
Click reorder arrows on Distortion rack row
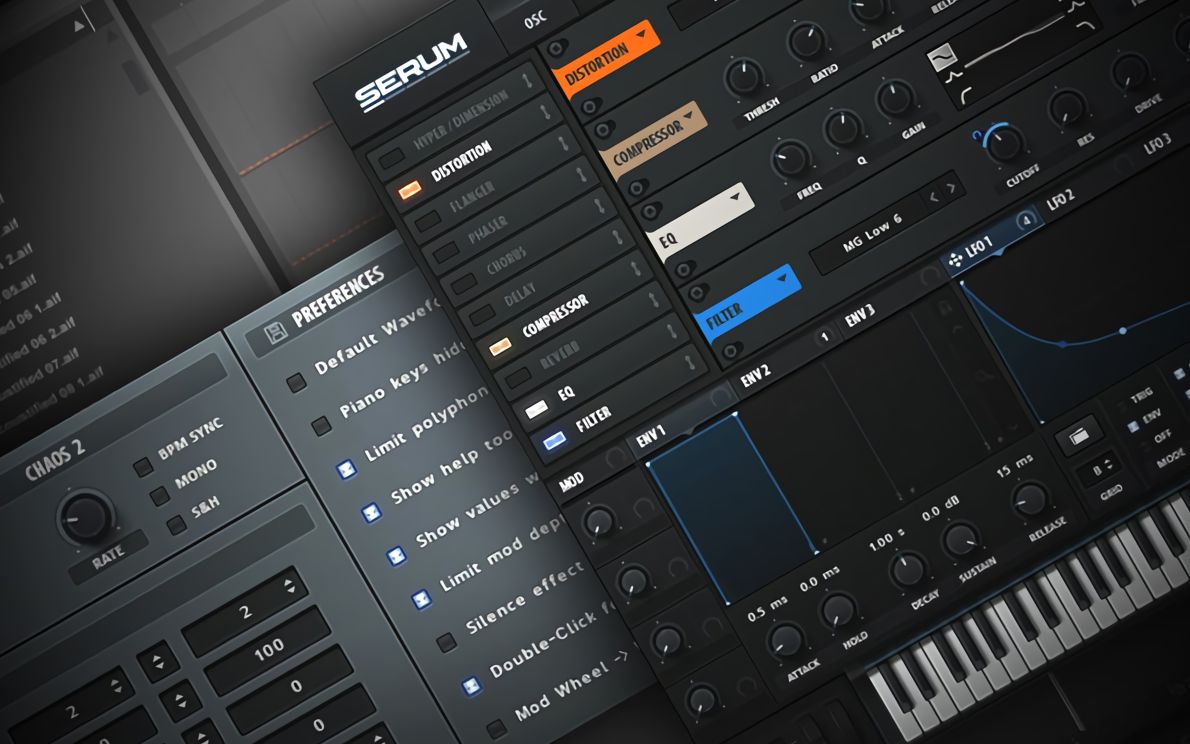click(545, 111)
